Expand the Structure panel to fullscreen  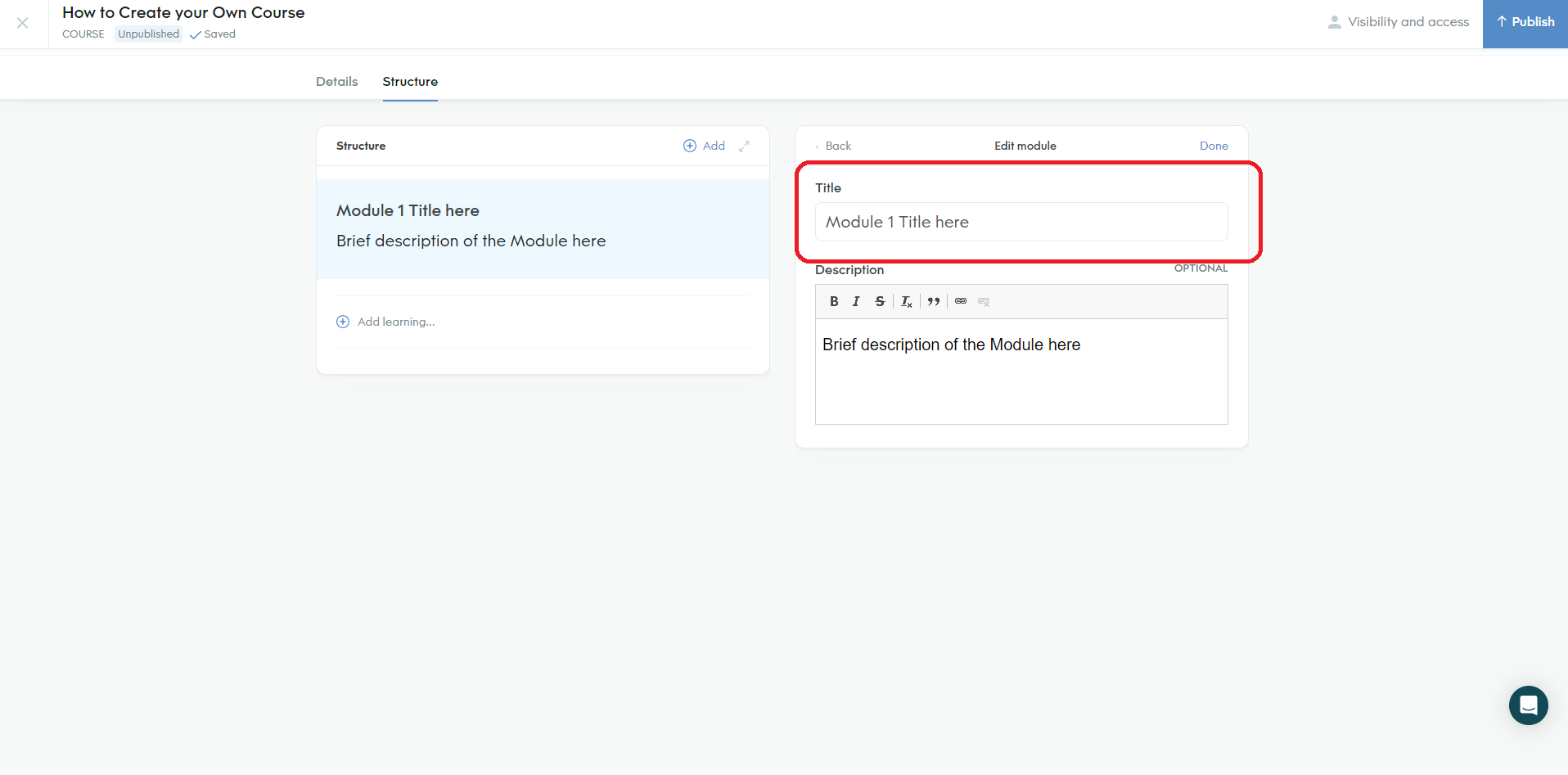(744, 146)
